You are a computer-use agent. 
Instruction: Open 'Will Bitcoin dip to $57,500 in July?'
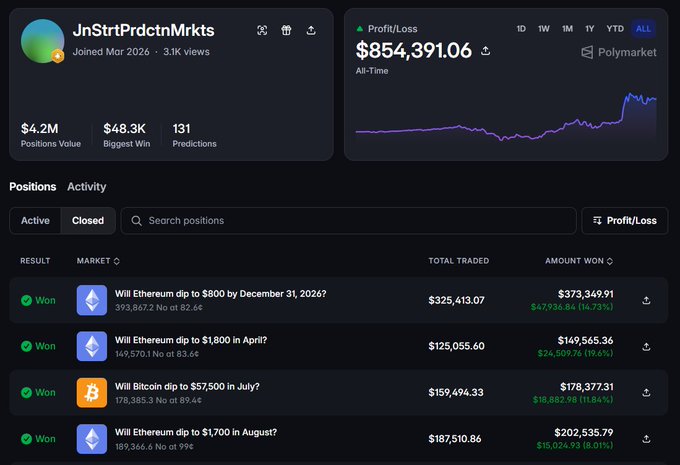point(187,386)
